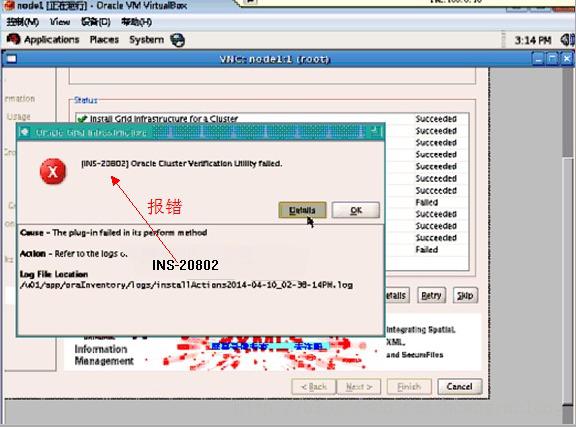Cancel the Grid Infrastructure installer
The image size is (576, 427).
pyautogui.click(x=459, y=387)
